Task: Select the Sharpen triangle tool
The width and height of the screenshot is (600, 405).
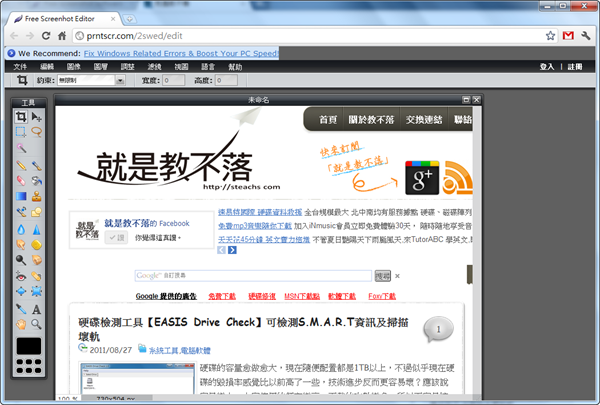Action: 37,229
